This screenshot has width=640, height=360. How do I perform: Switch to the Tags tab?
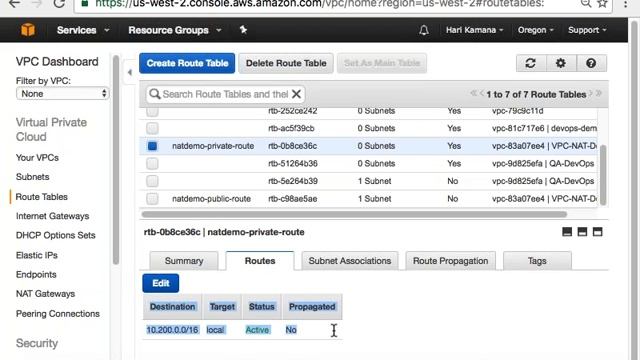coord(537,261)
